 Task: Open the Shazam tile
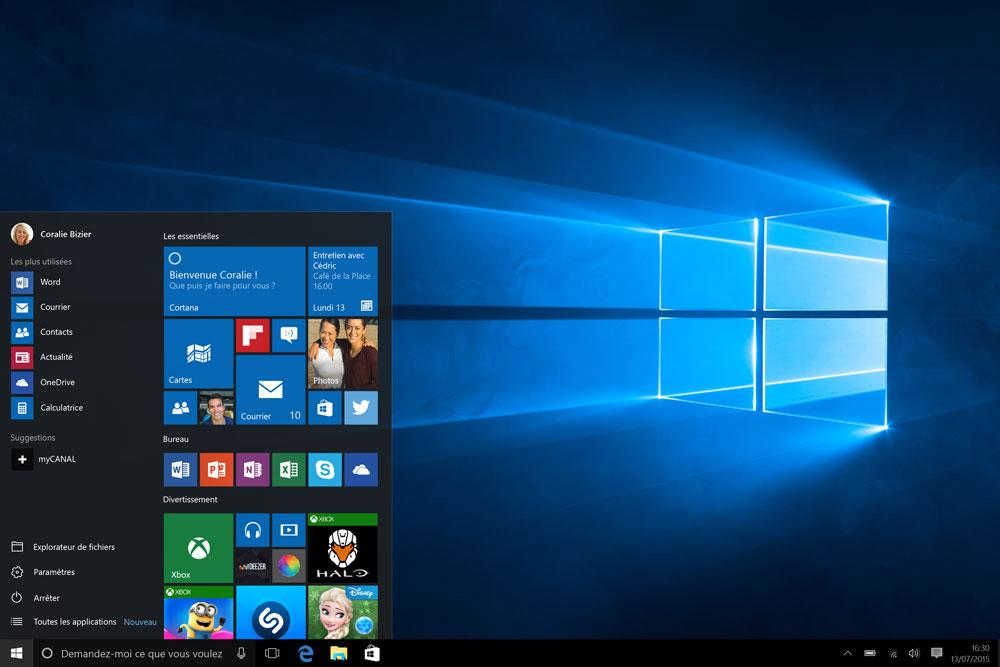[270, 613]
